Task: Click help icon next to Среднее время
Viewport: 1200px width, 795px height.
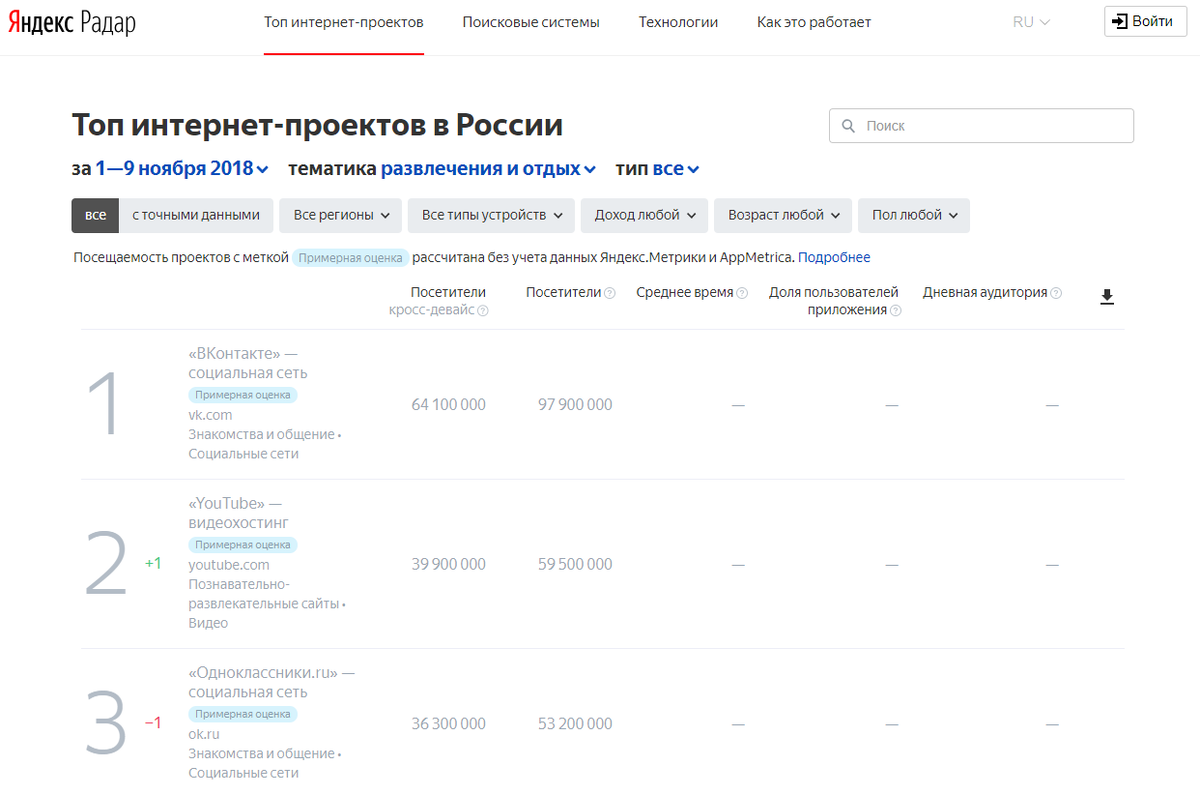Action: pyautogui.click(x=742, y=293)
